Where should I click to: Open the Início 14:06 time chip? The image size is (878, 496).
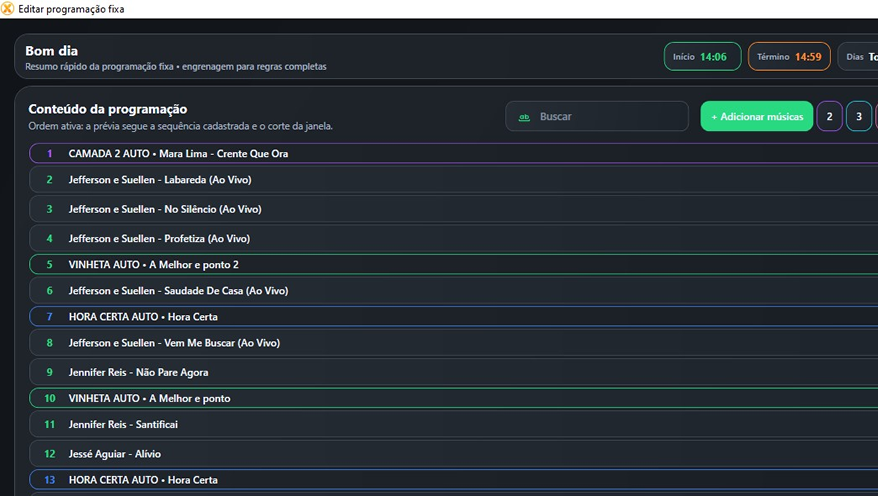[x=702, y=57]
